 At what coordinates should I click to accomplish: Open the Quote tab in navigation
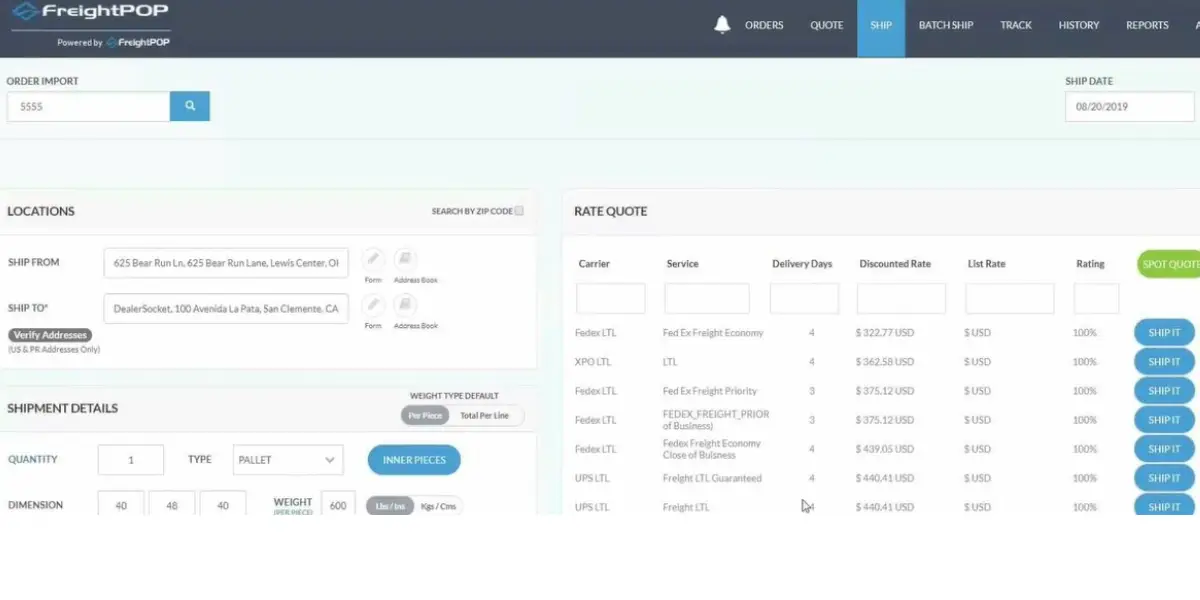point(826,26)
